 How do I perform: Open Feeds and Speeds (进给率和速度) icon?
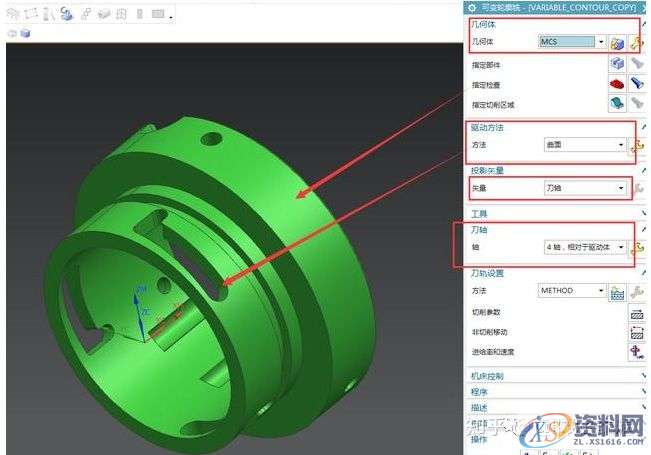[x=636, y=352]
